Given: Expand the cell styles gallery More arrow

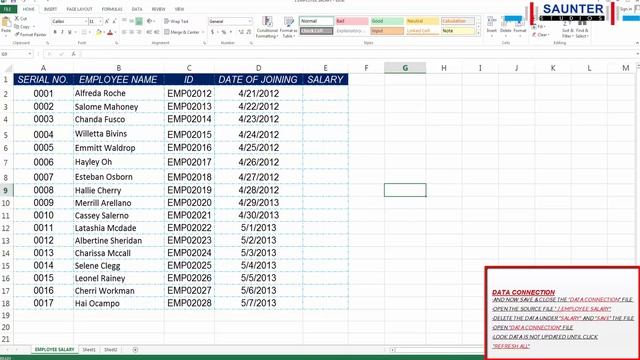Looking at the screenshot, I should tap(478, 33).
